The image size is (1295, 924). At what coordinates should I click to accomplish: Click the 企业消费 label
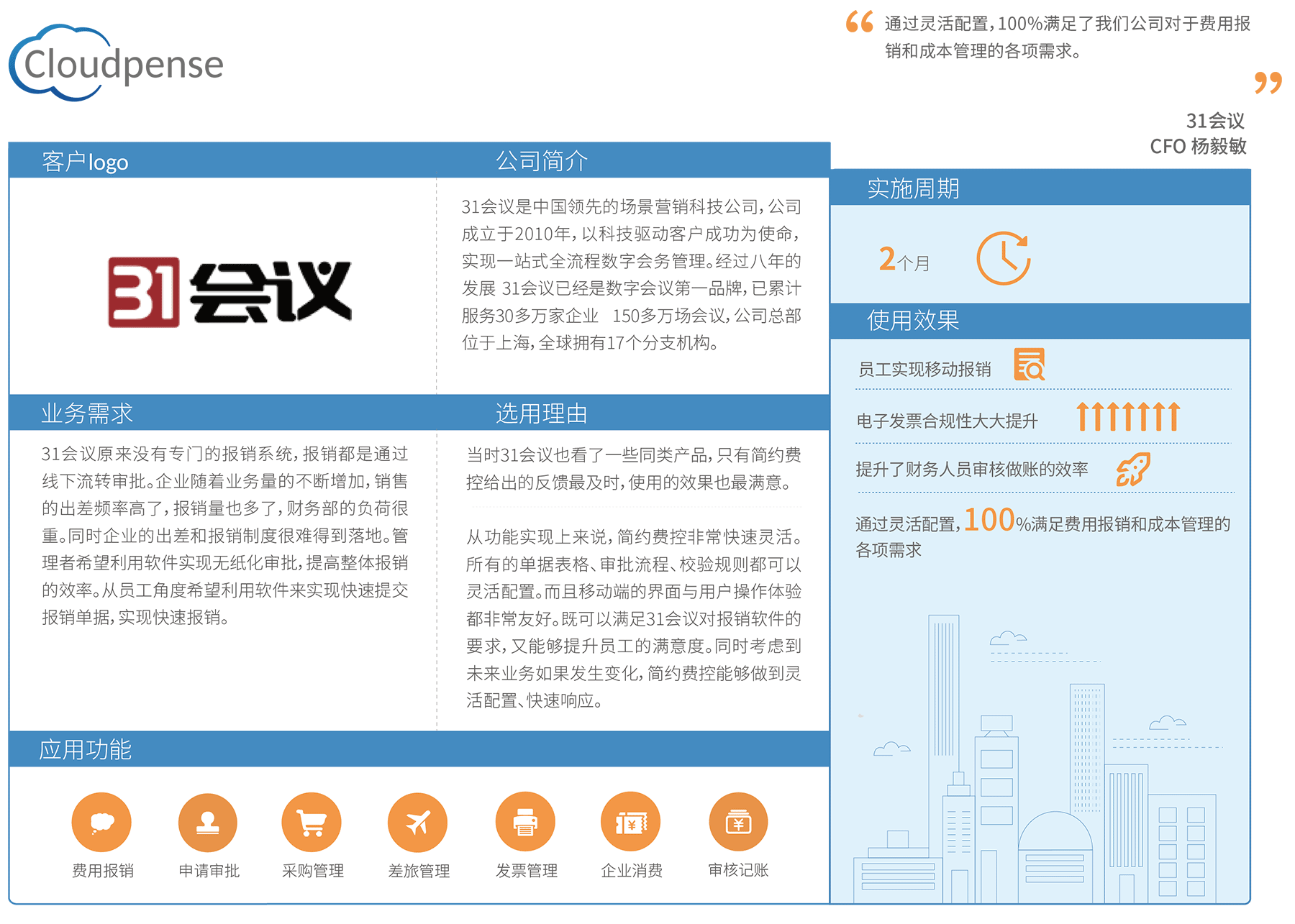click(632, 871)
